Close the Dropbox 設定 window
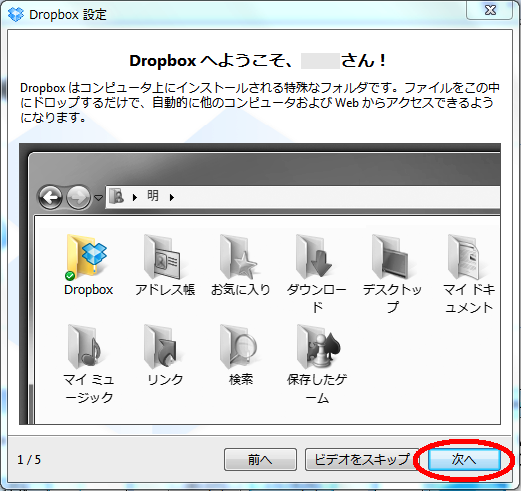 pos(489,10)
